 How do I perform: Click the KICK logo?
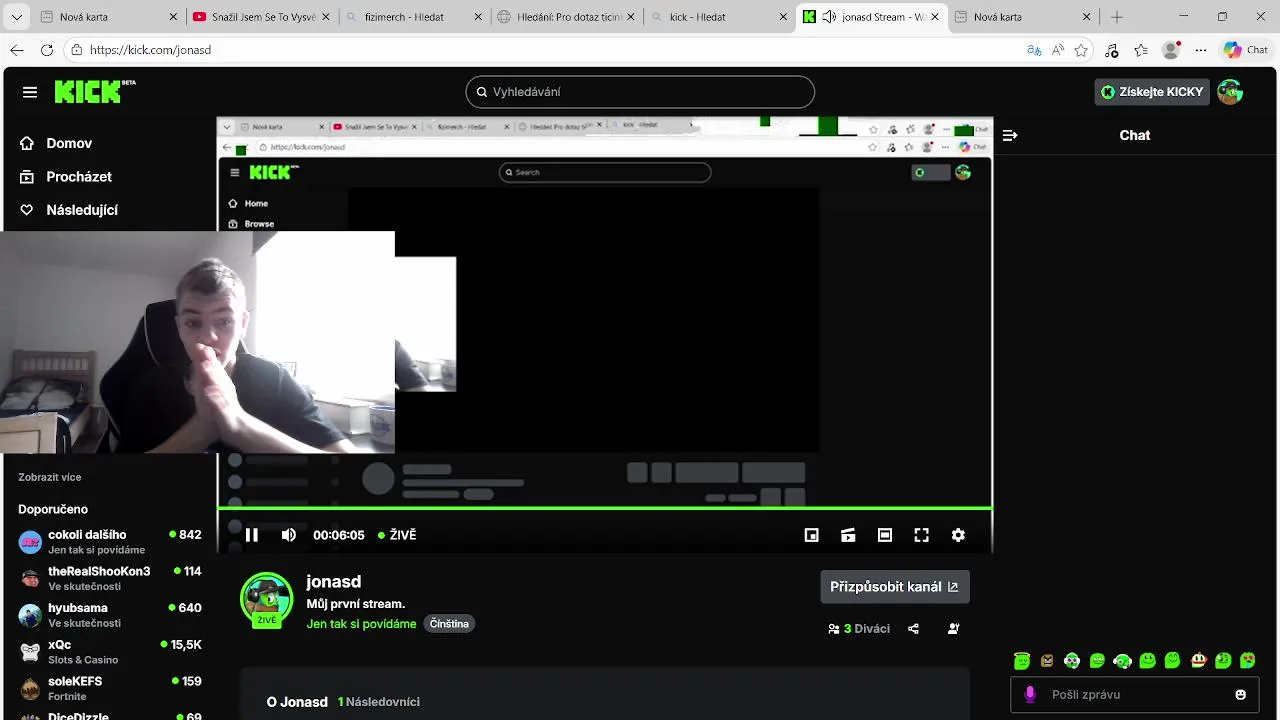[x=94, y=92]
